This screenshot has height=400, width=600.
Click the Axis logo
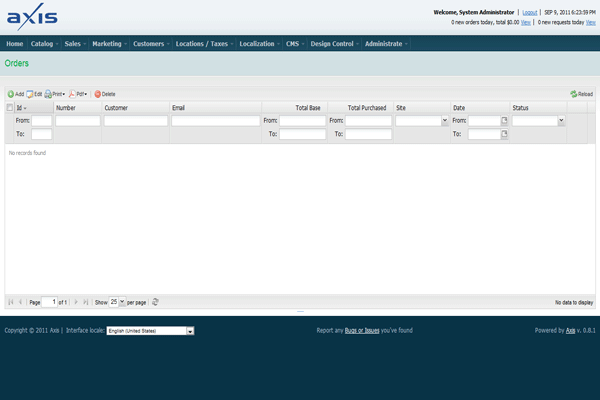pyautogui.click(x=32, y=17)
